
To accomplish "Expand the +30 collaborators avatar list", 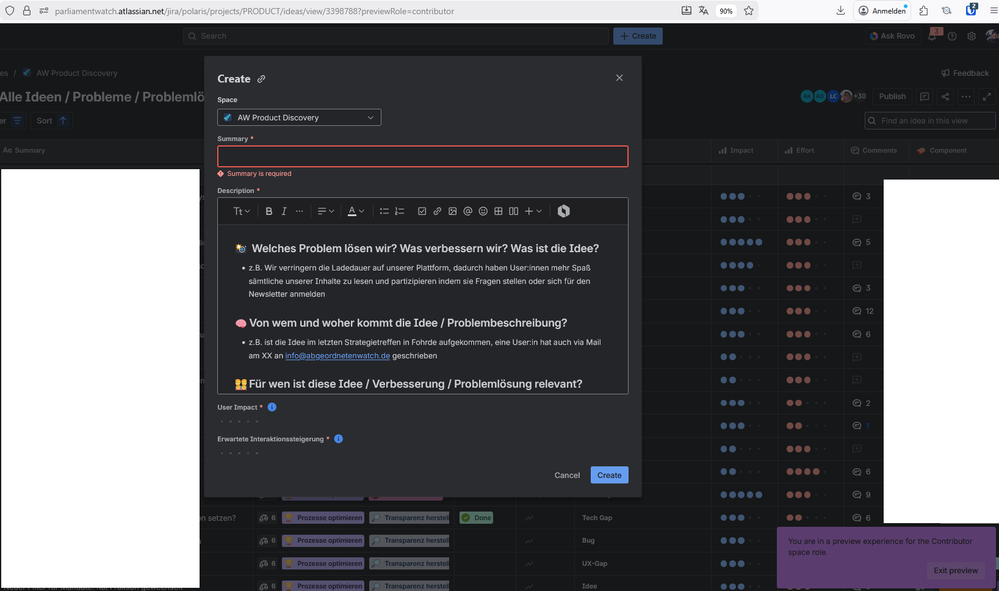I will pyautogui.click(x=859, y=96).
